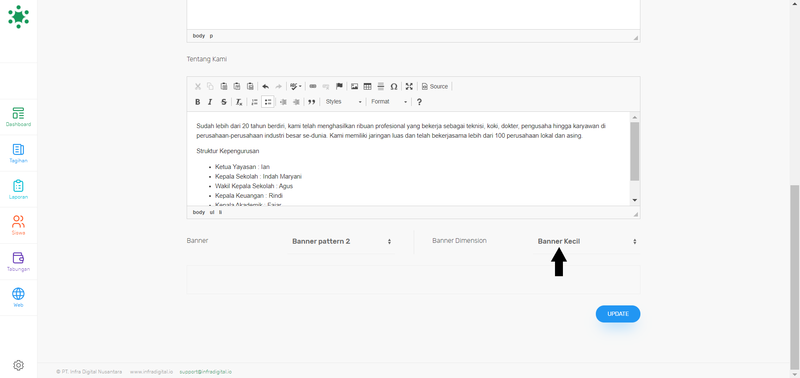
Task: Insert a link with the link icon
Action: coord(313,86)
